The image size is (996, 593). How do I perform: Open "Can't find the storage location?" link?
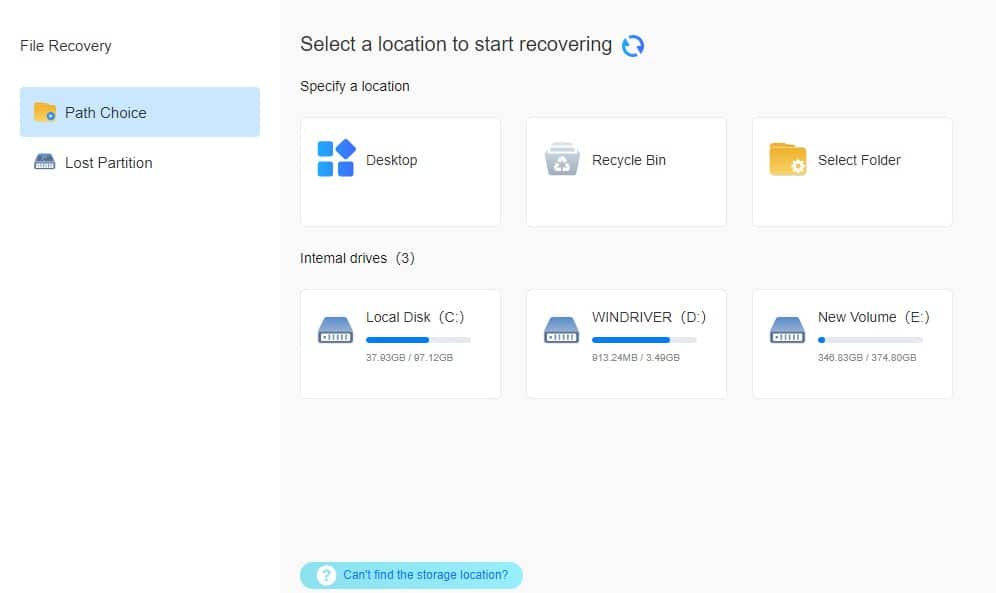coord(425,575)
